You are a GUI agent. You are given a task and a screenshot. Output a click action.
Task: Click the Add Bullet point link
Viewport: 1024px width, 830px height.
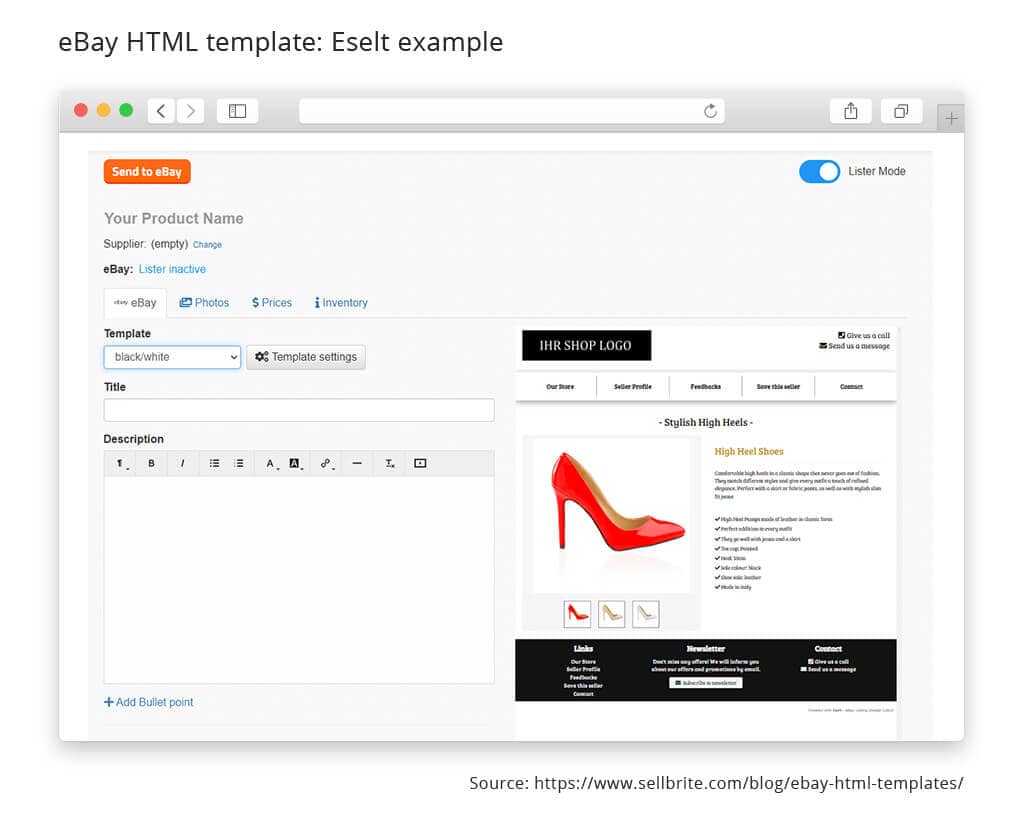[149, 703]
